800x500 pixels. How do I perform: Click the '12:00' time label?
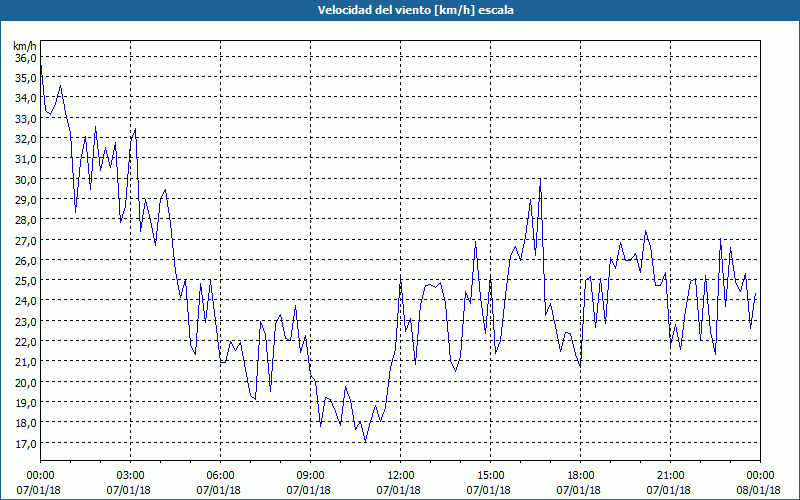click(400, 476)
